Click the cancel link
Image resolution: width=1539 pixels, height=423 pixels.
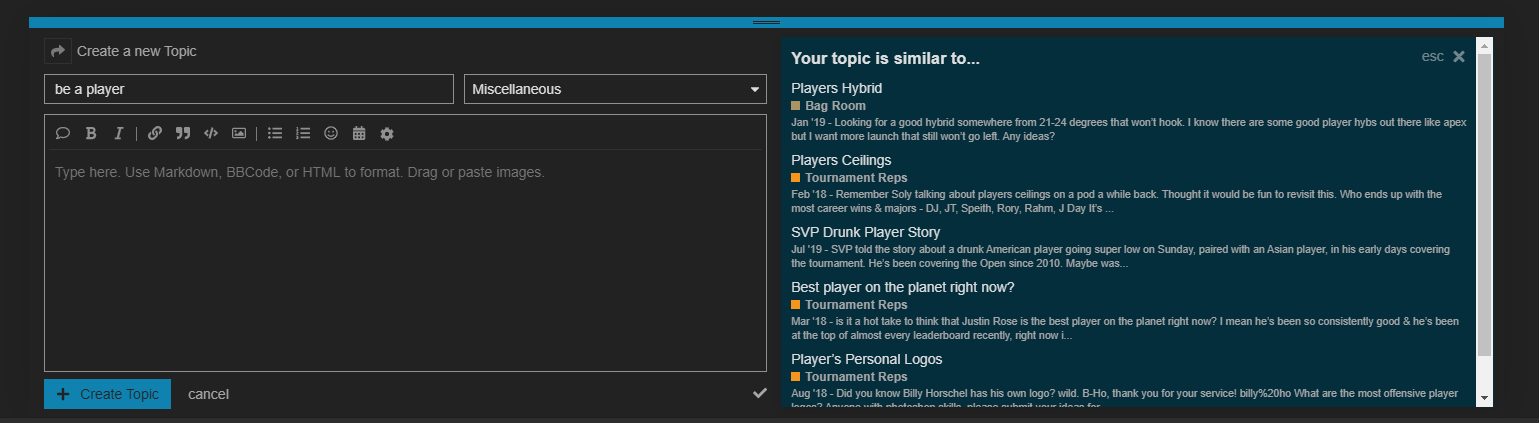coord(208,394)
